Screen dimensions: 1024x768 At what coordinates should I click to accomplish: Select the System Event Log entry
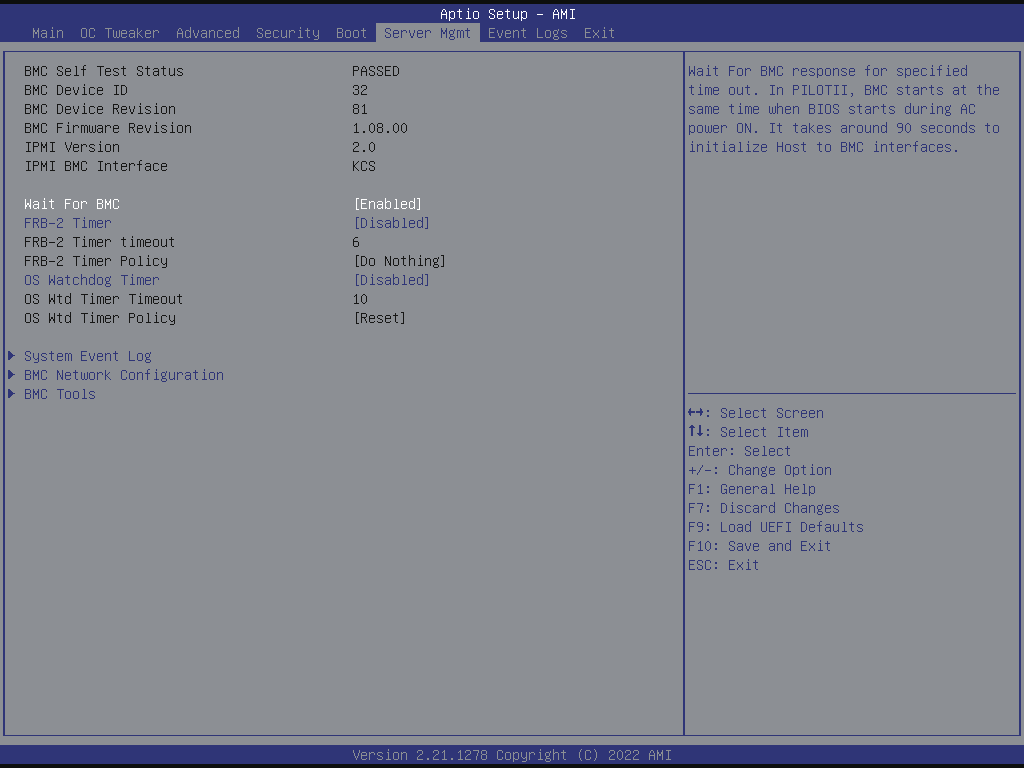(x=88, y=356)
